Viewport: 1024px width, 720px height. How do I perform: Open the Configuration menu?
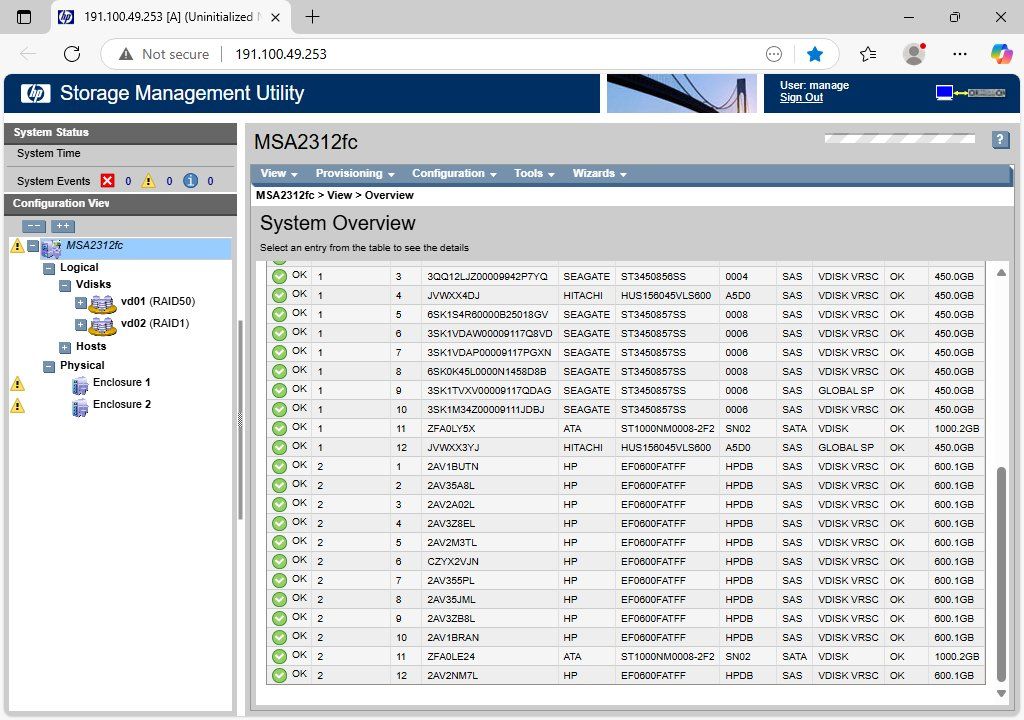454,174
